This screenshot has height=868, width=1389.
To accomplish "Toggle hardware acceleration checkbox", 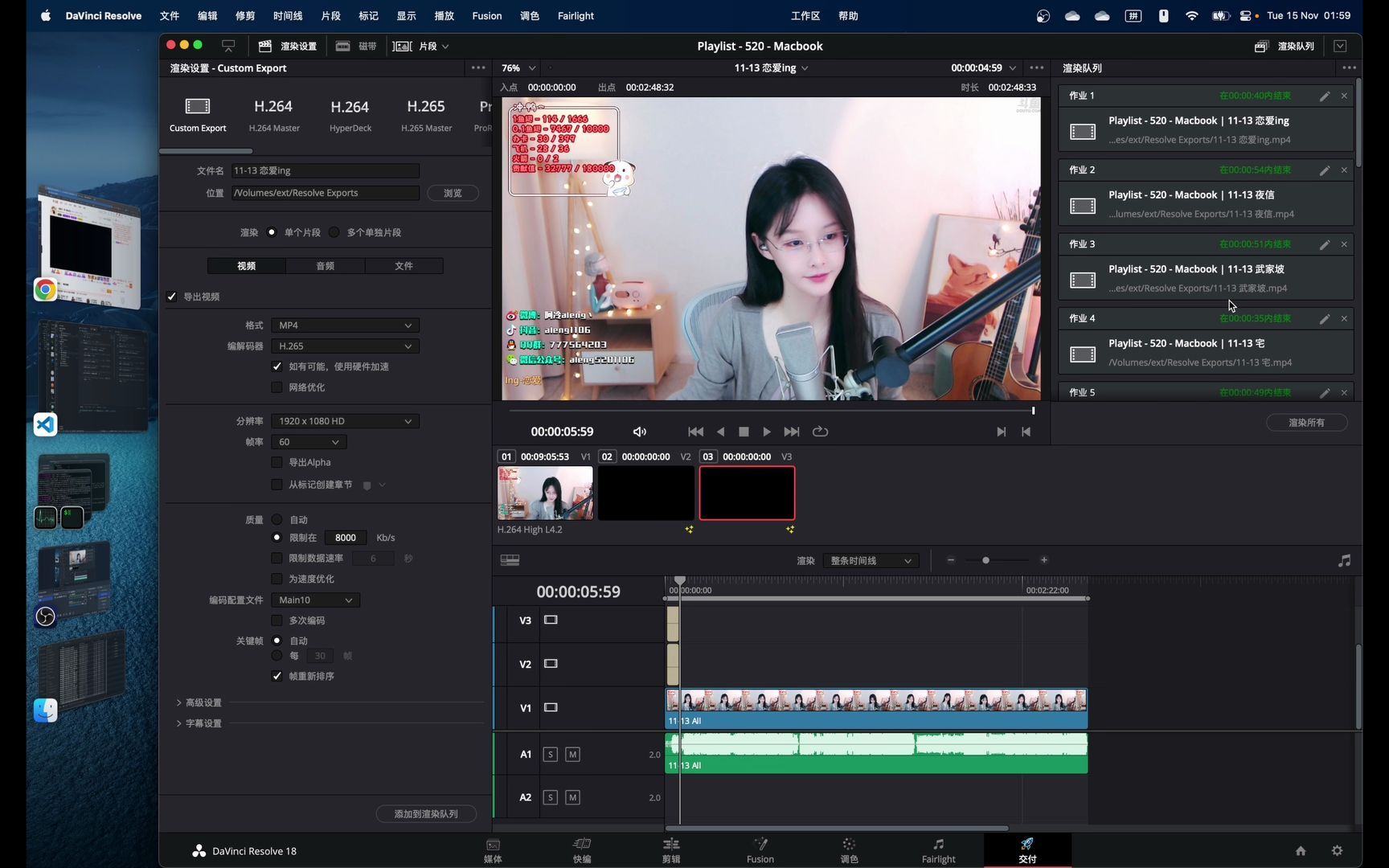I will coord(277,366).
